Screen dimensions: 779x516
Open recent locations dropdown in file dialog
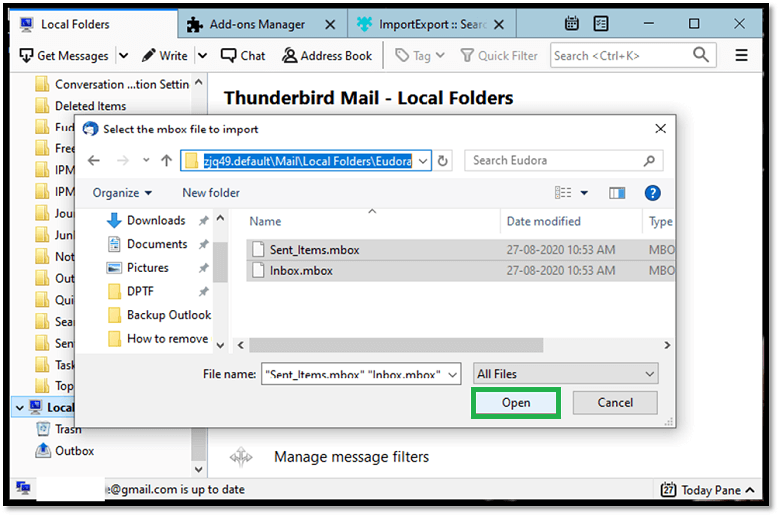coord(146,160)
